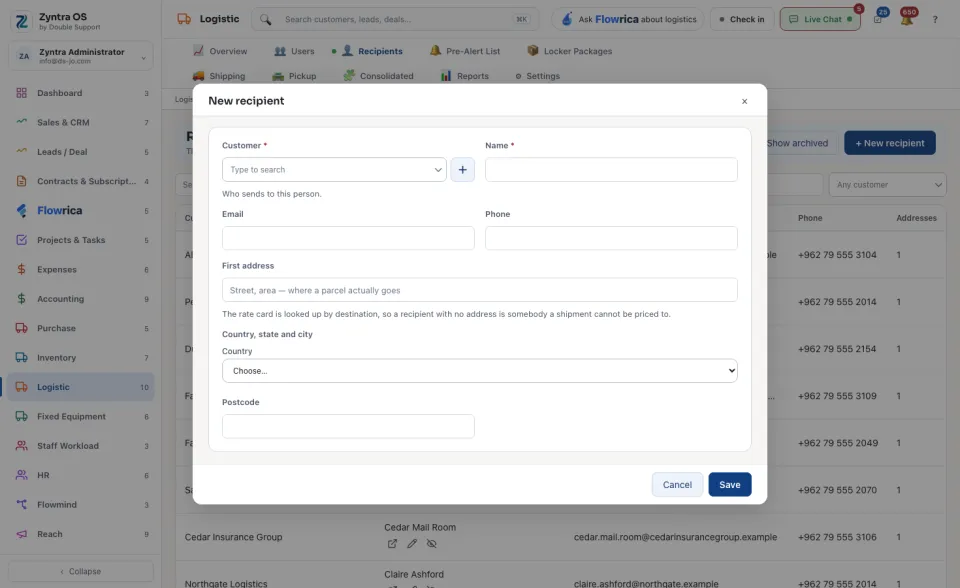Open Fixed Equipment module
This screenshot has height=588, width=960.
81,416
